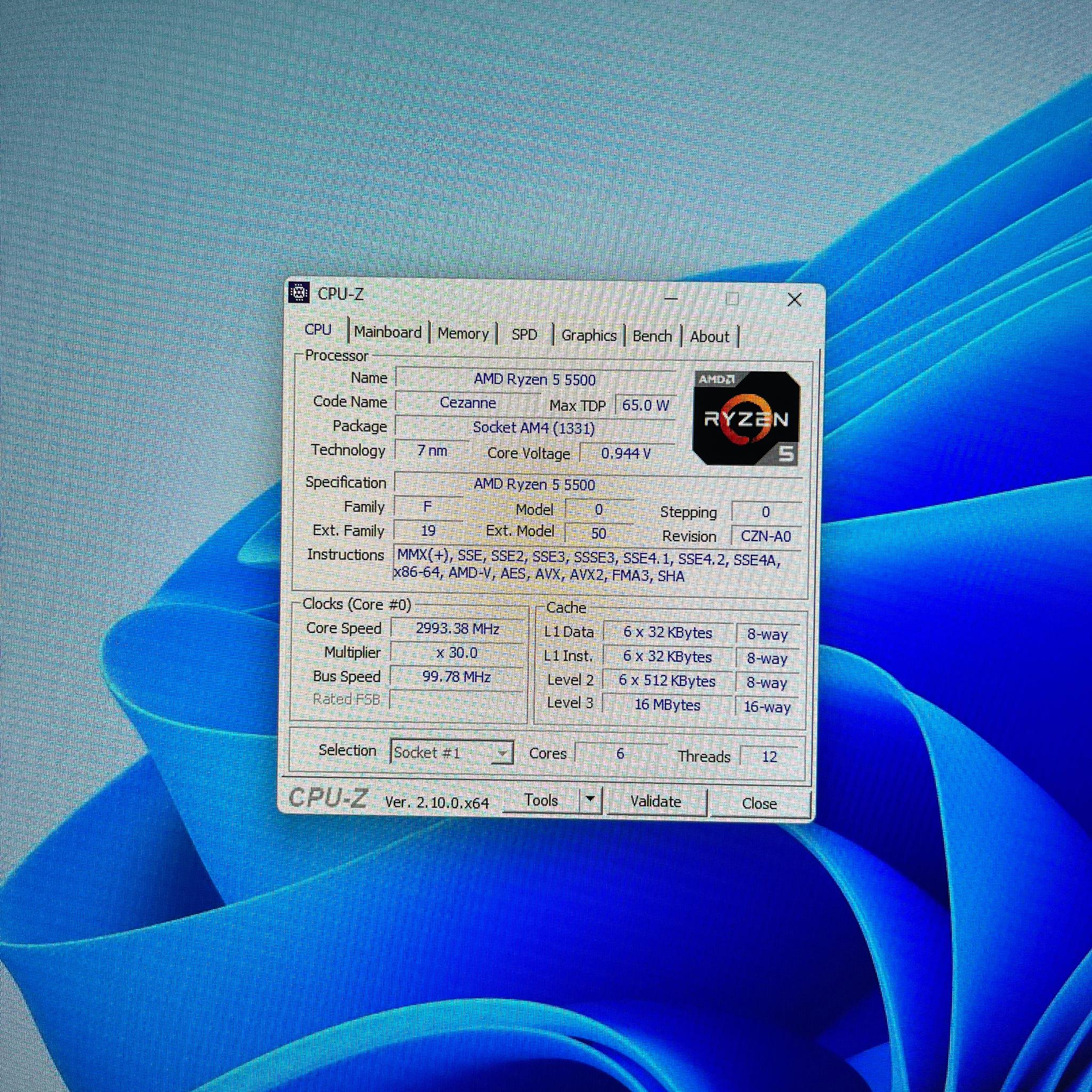
Task: Click the Code Name value Cezanne
Action: (468, 403)
